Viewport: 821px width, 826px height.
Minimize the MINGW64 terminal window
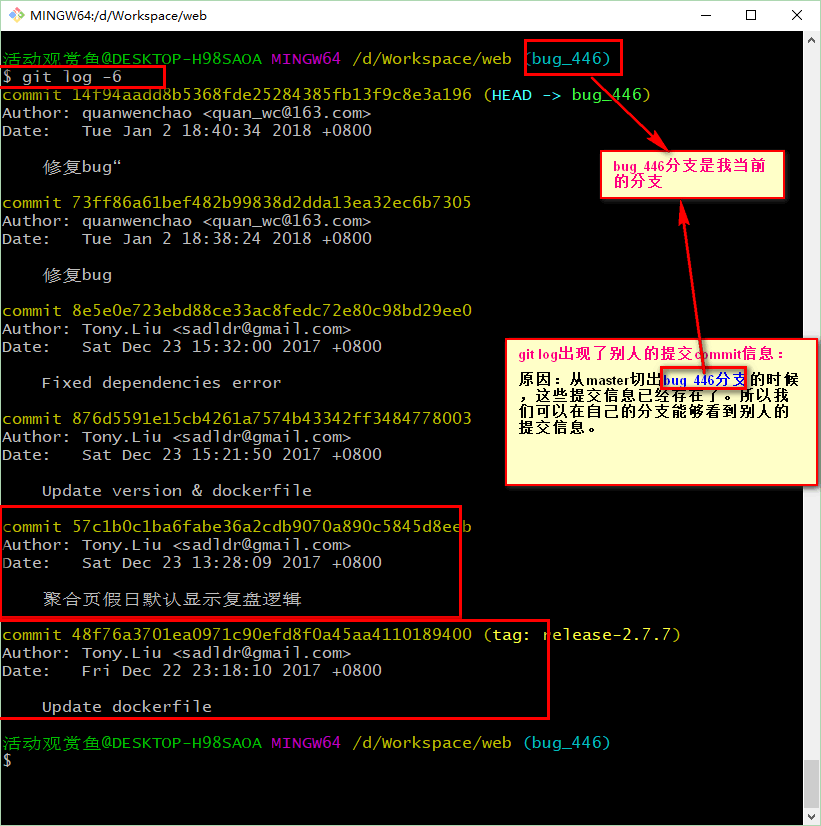706,15
